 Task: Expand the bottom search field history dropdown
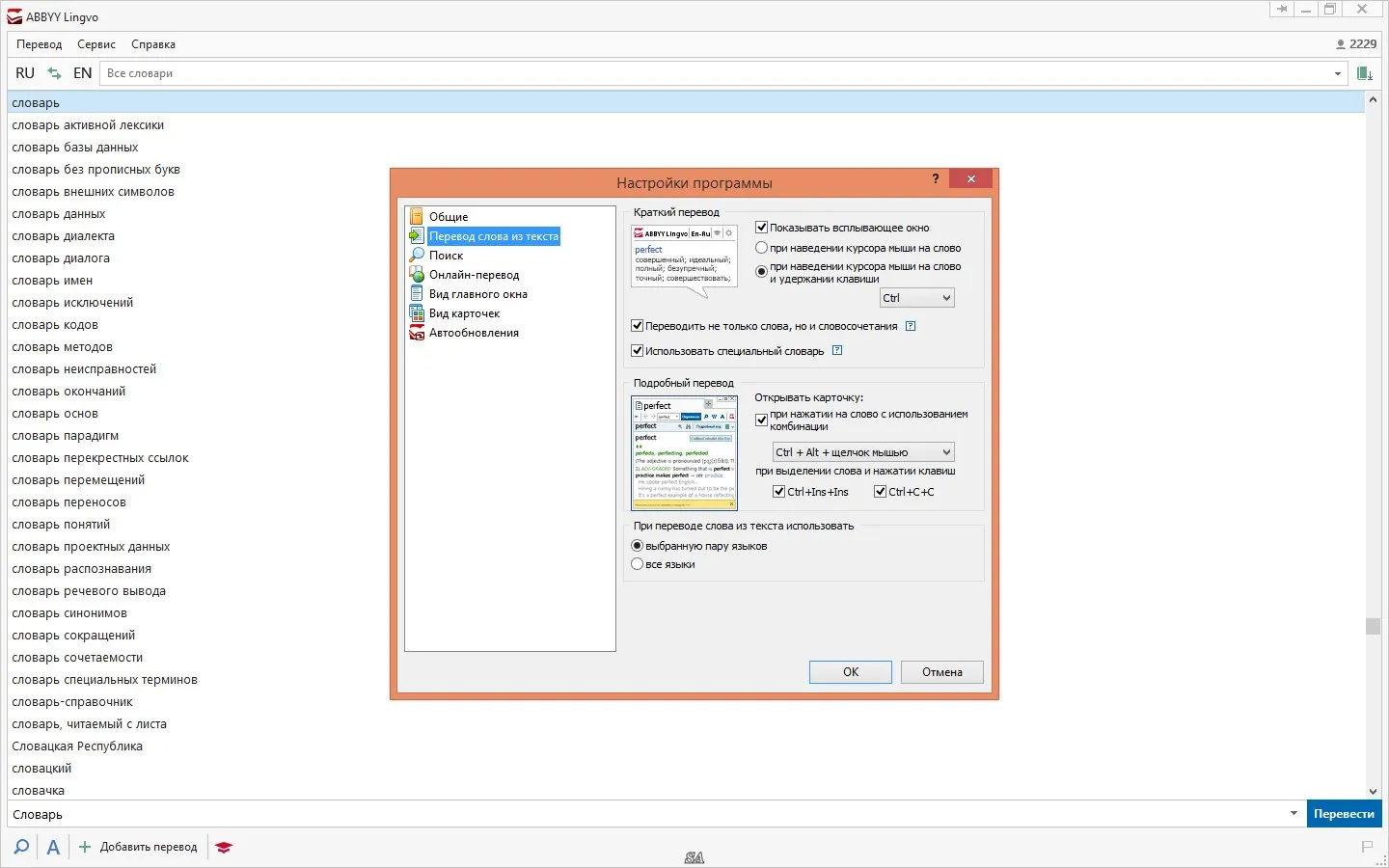point(1294,814)
